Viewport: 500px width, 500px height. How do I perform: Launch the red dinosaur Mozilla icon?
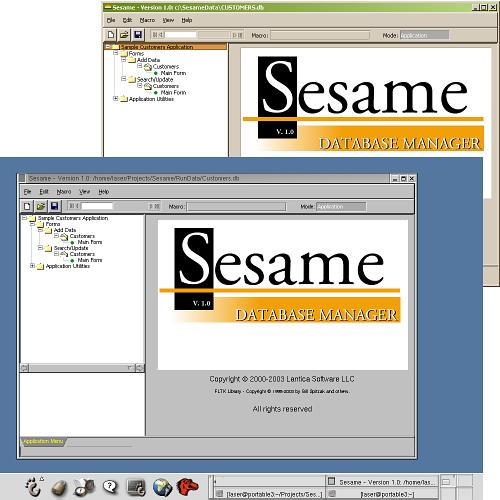[x=188, y=487]
